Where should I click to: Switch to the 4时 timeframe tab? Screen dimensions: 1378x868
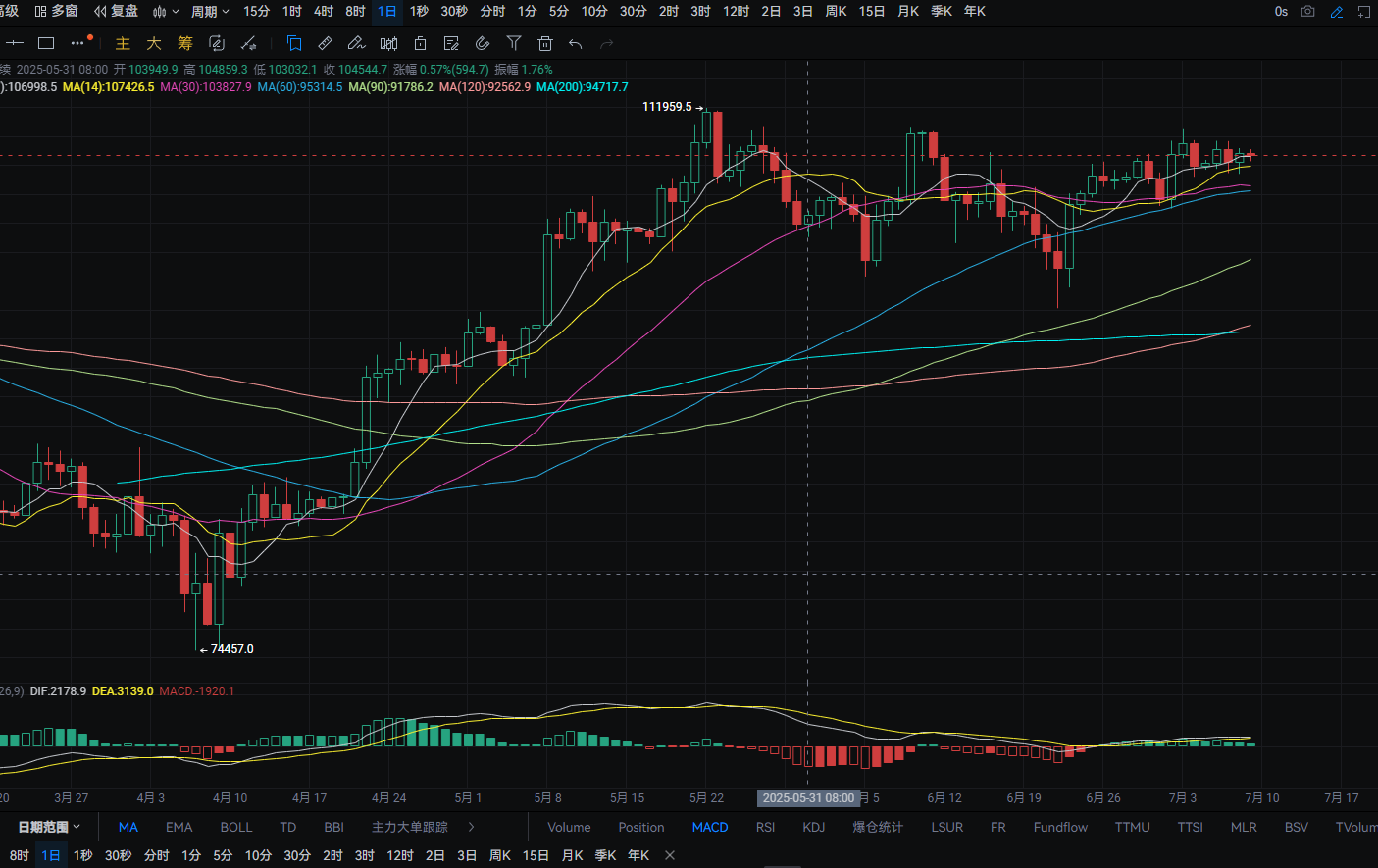point(324,12)
